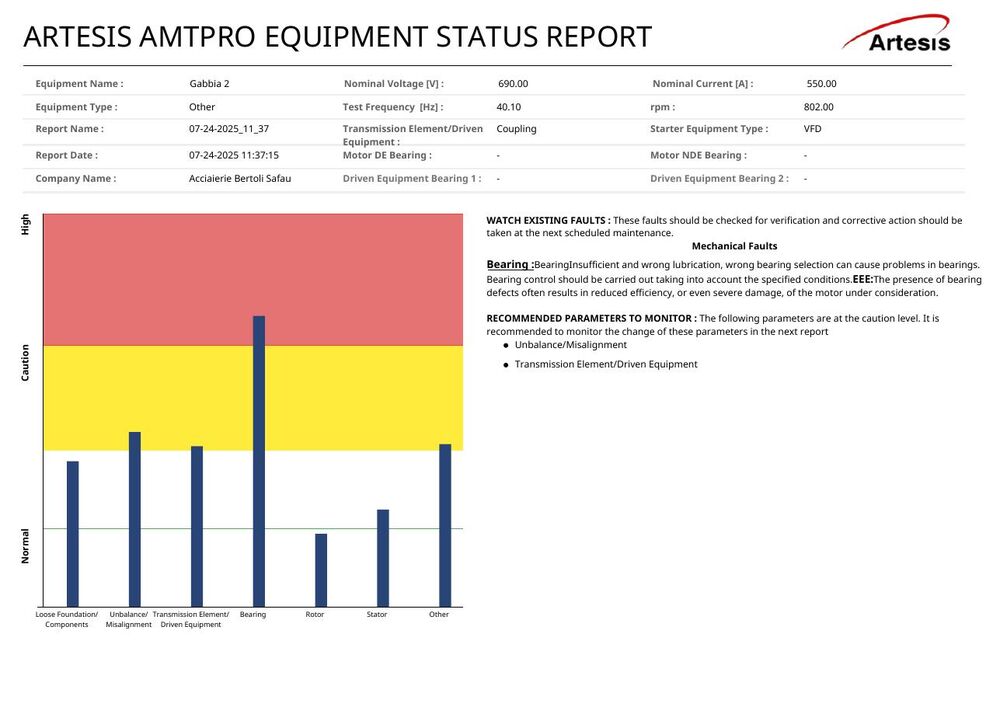Click the underlined 'Bearing :' fault heading
1000x707 pixels.
[x=510, y=265]
